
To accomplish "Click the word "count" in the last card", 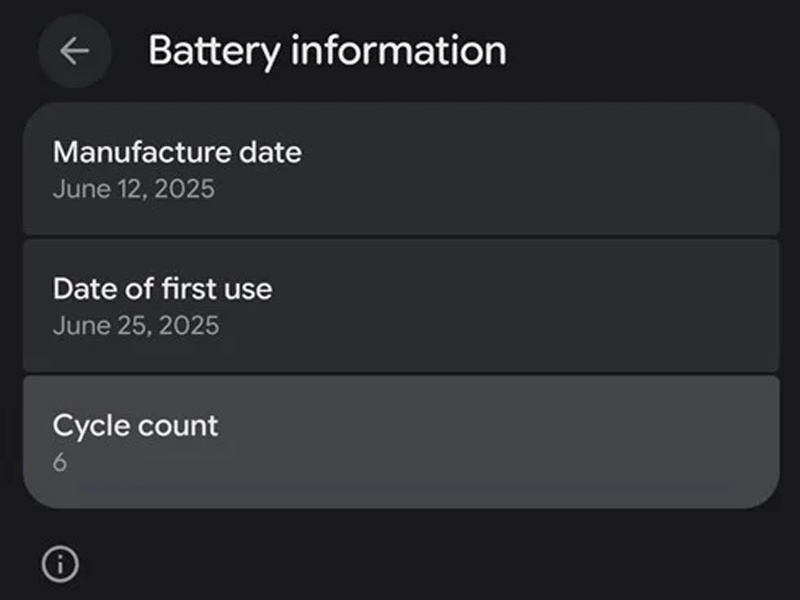I will coord(180,426).
